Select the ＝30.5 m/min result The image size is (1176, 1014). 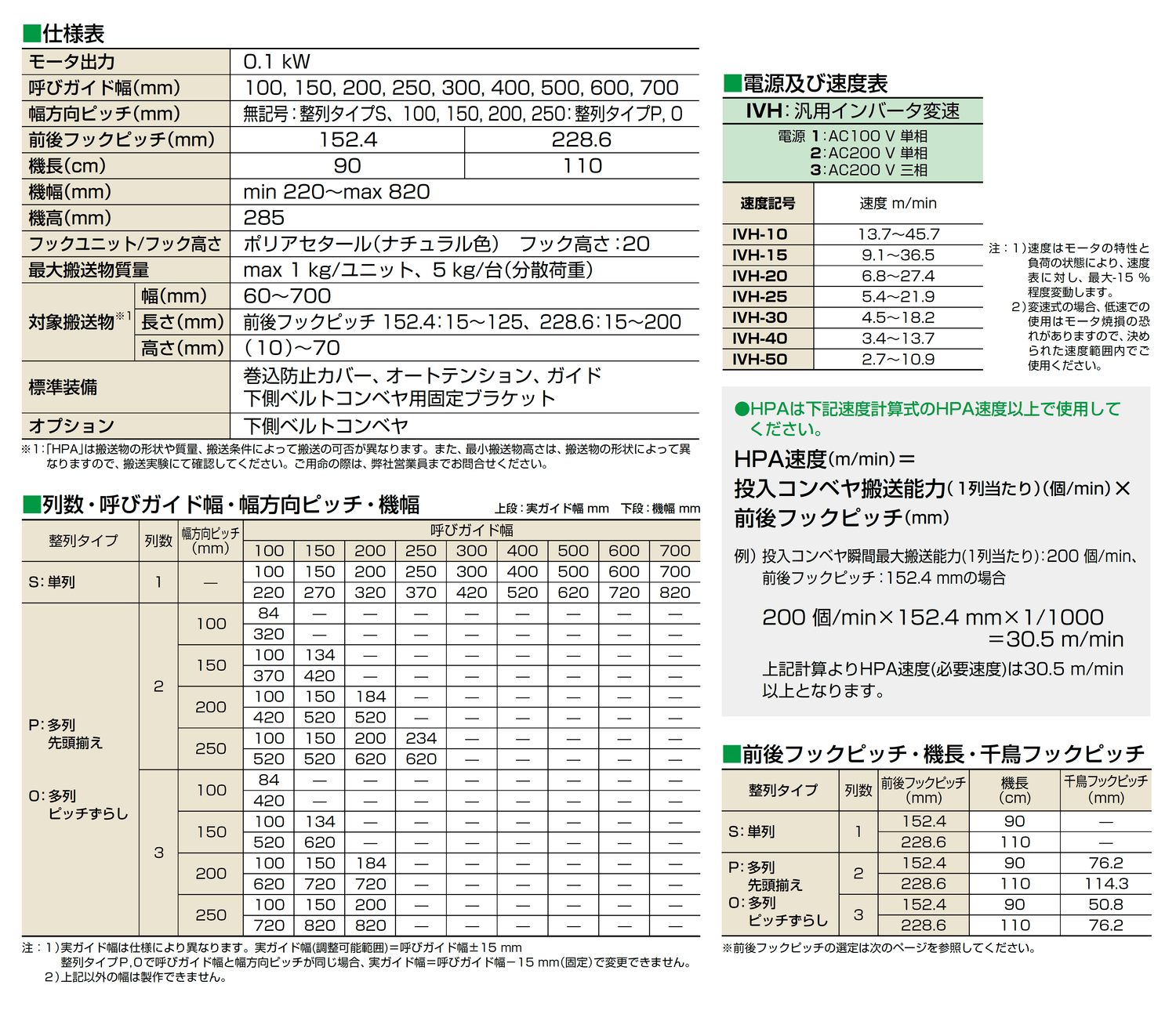click(1055, 639)
